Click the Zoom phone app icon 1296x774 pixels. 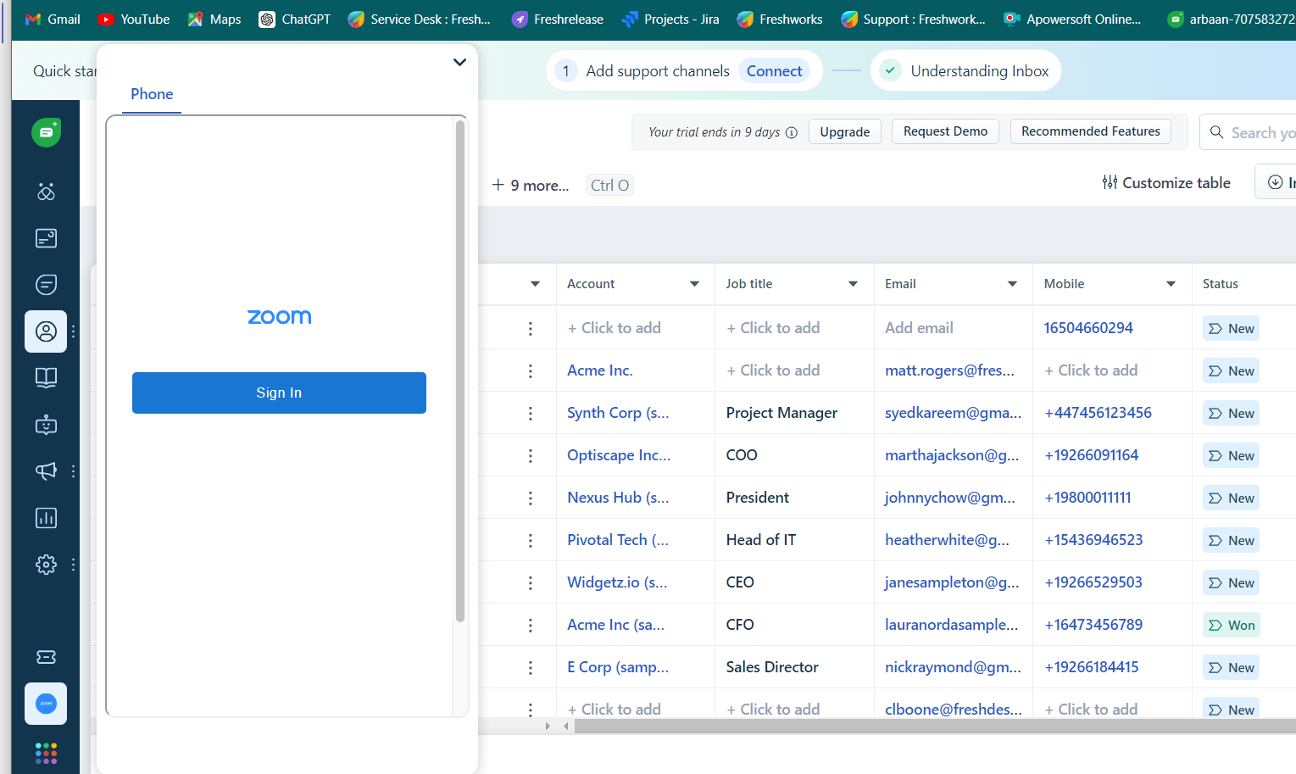(x=46, y=704)
